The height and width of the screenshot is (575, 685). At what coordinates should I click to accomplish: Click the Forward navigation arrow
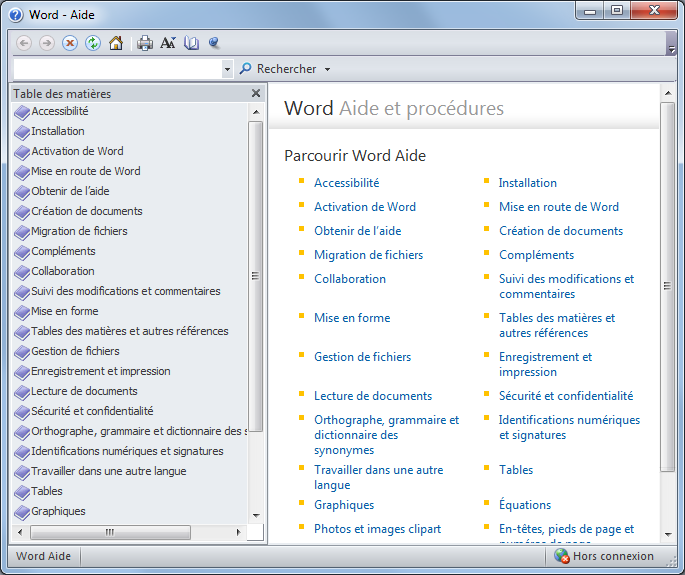[x=47, y=43]
